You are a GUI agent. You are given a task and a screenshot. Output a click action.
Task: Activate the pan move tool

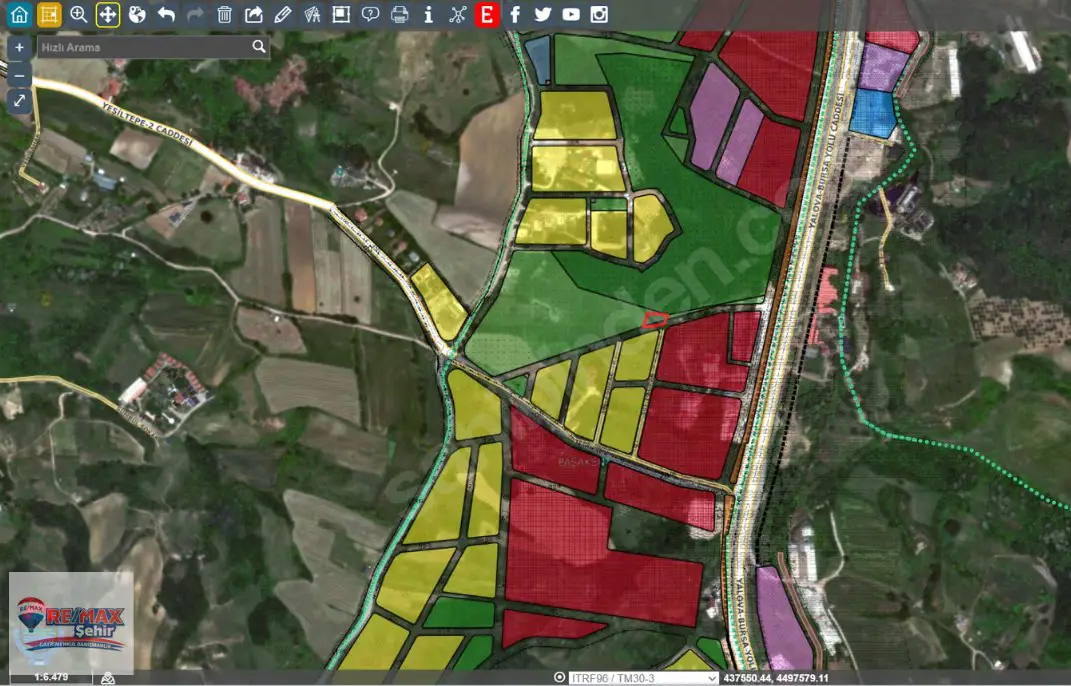tap(108, 14)
